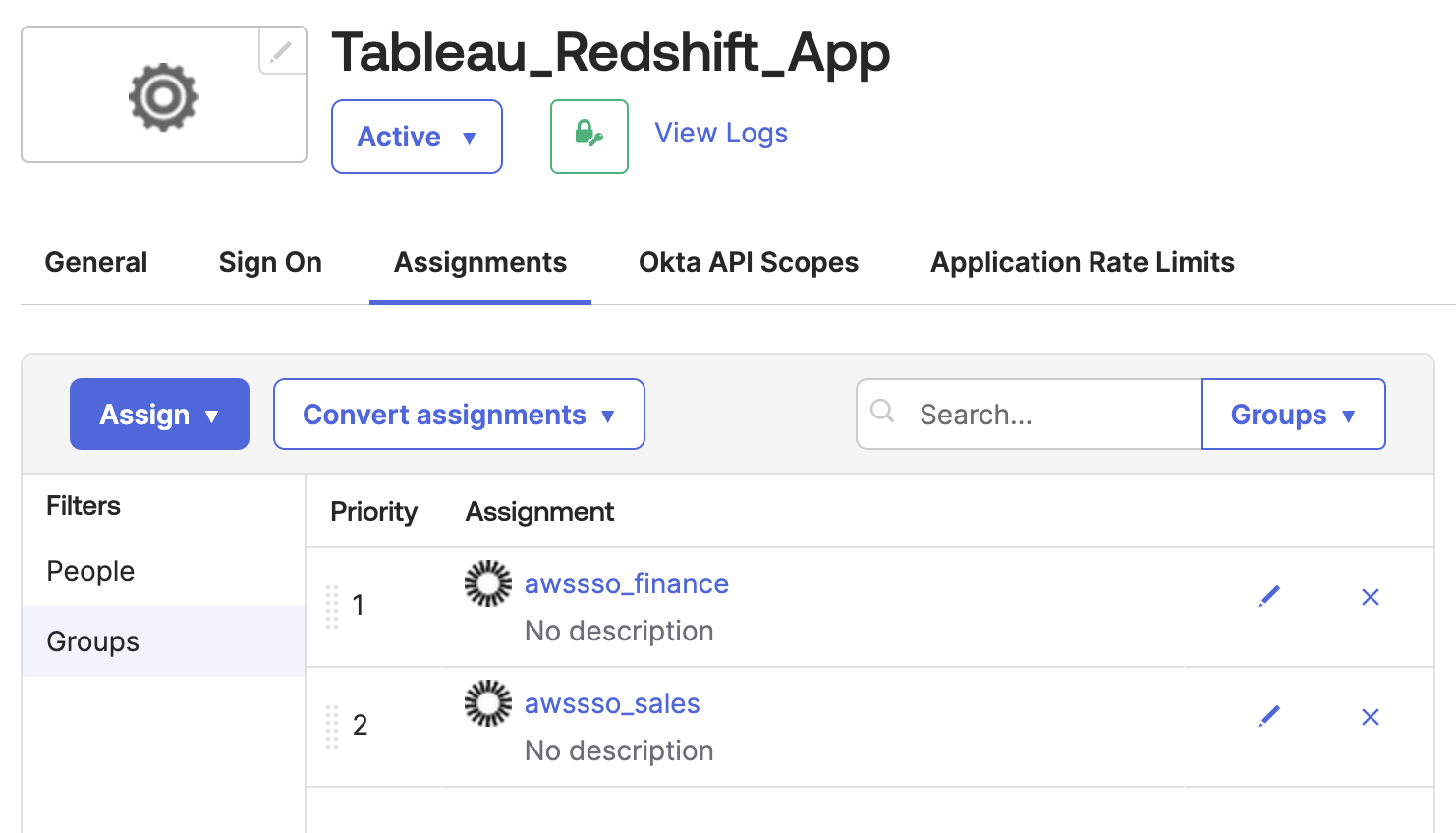This screenshot has width=1456, height=833.
Task: Click the drag handle for priority 1 row
Action: (x=332, y=606)
